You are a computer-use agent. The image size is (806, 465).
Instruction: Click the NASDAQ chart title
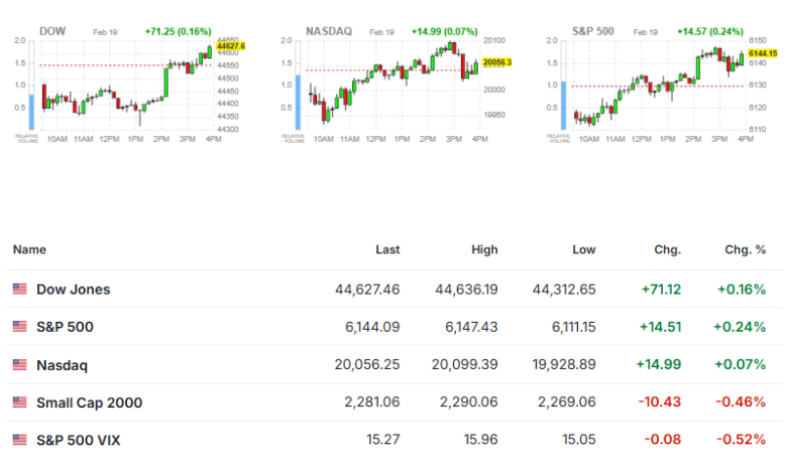click(x=329, y=31)
